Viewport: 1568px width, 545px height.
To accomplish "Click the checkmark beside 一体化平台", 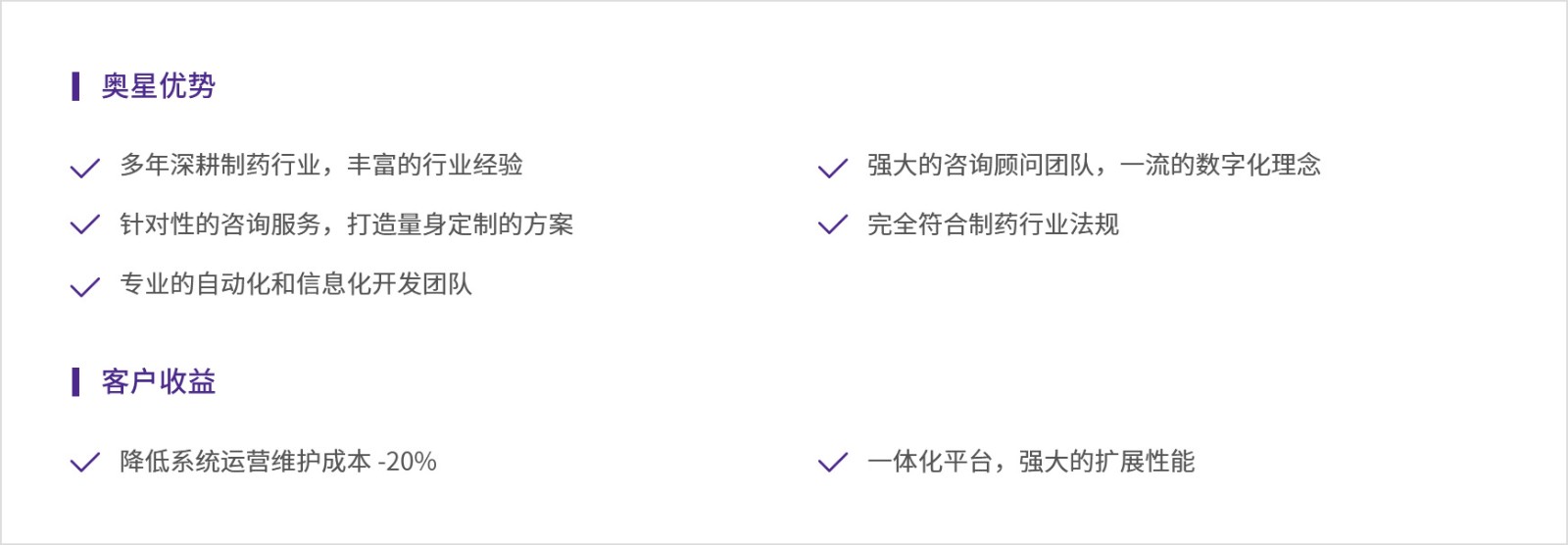I will coord(832,462).
